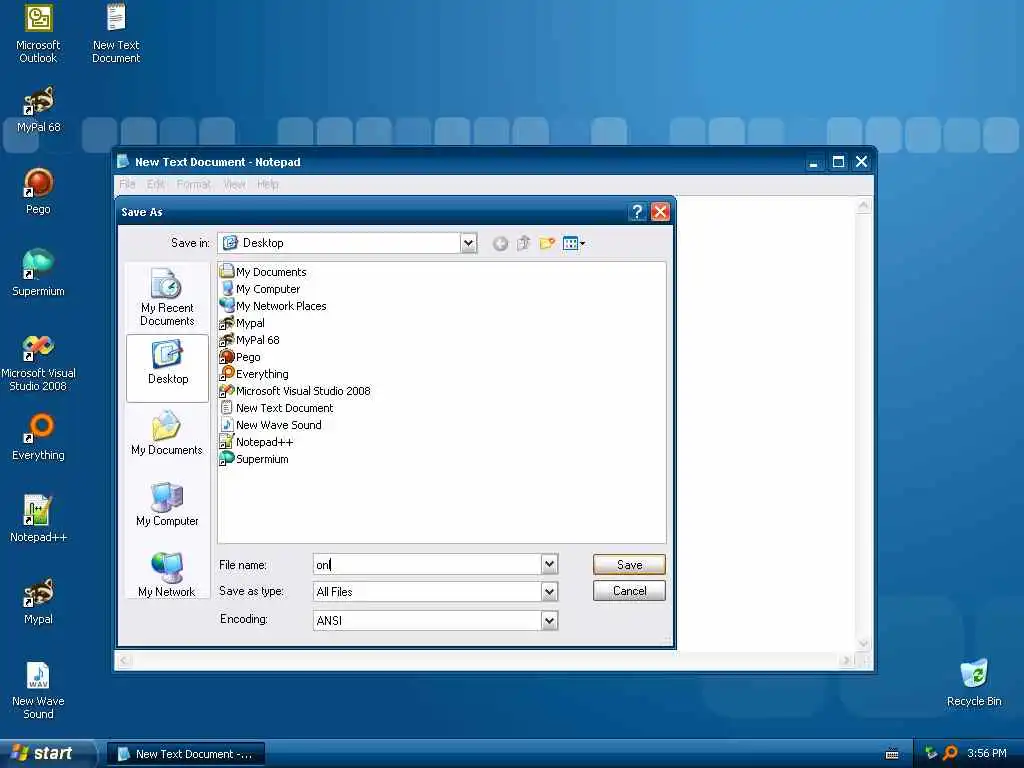Click the on-screen keyboard tray icon
1024x768 pixels.
click(892, 754)
